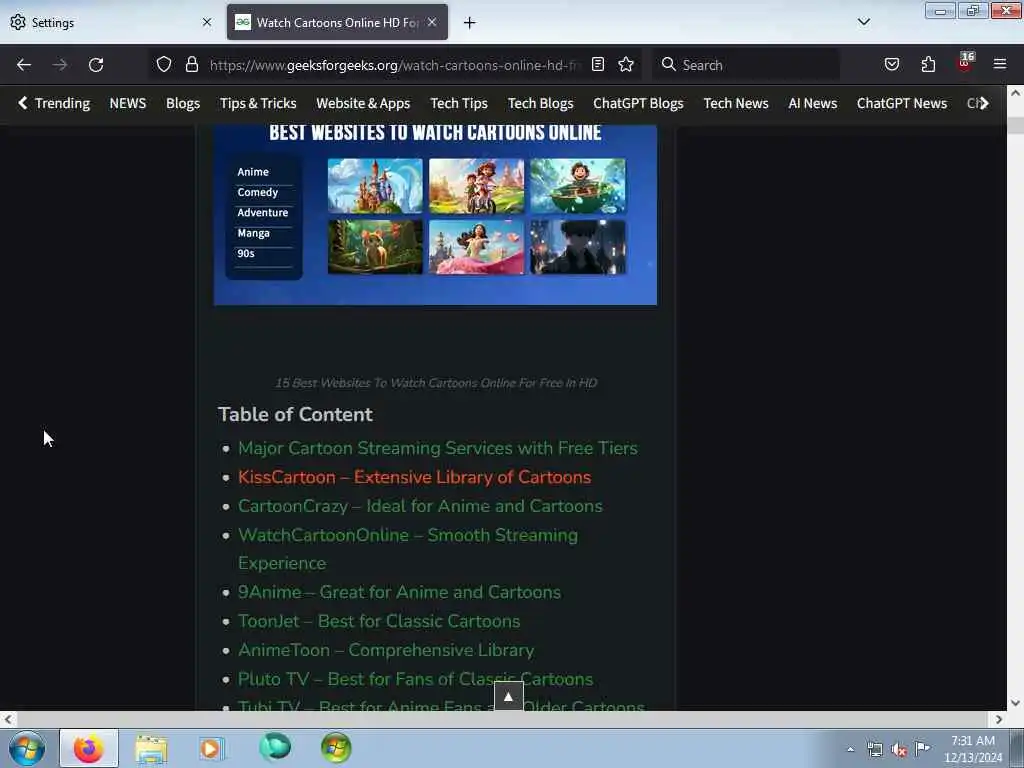Viewport: 1024px width, 768px height.
Task: Open the Trending category
Action: pos(63,103)
